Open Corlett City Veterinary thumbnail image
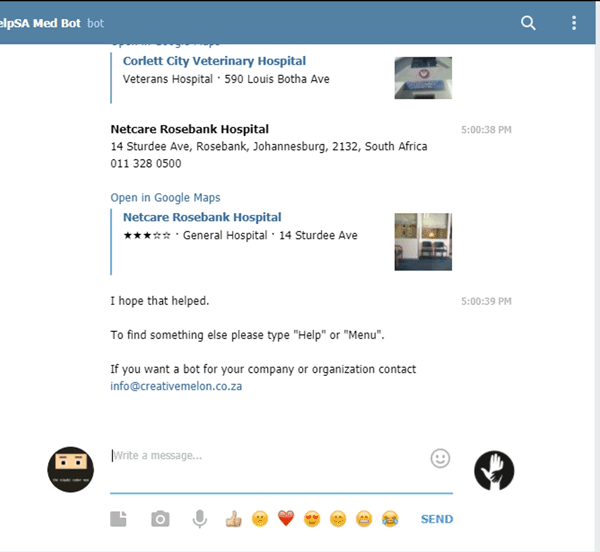The height and width of the screenshot is (552, 600). click(x=423, y=78)
